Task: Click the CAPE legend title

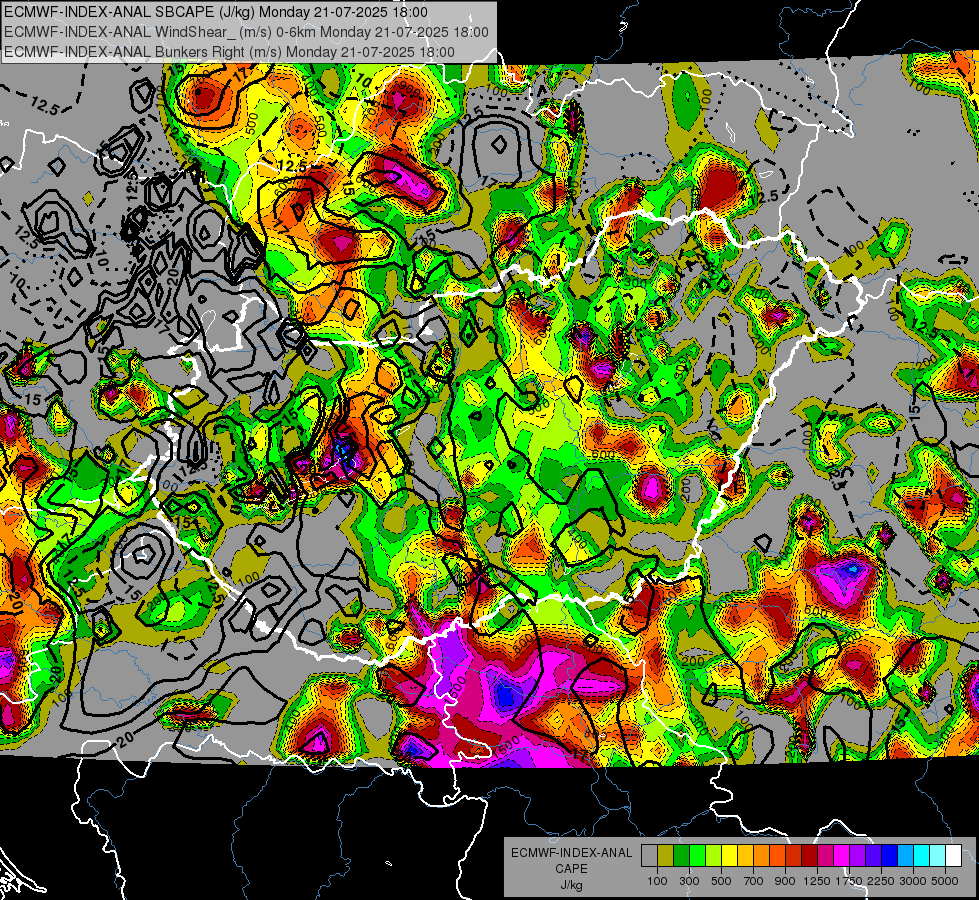Action: click(x=571, y=869)
